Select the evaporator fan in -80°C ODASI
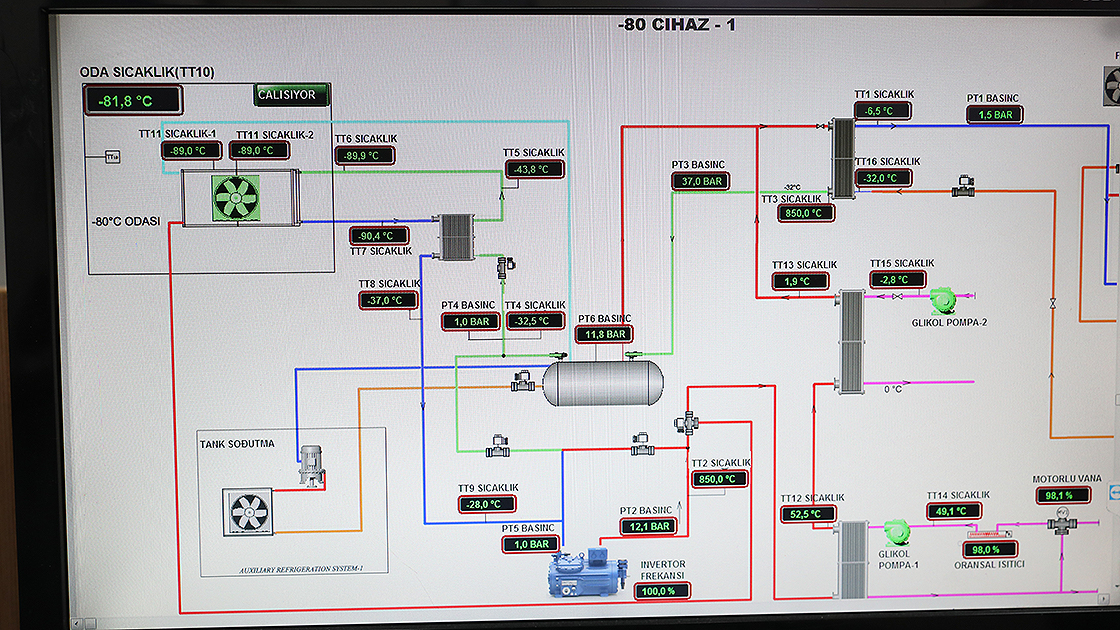Image resolution: width=1120 pixels, height=630 pixels. pyautogui.click(x=236, y=197)
